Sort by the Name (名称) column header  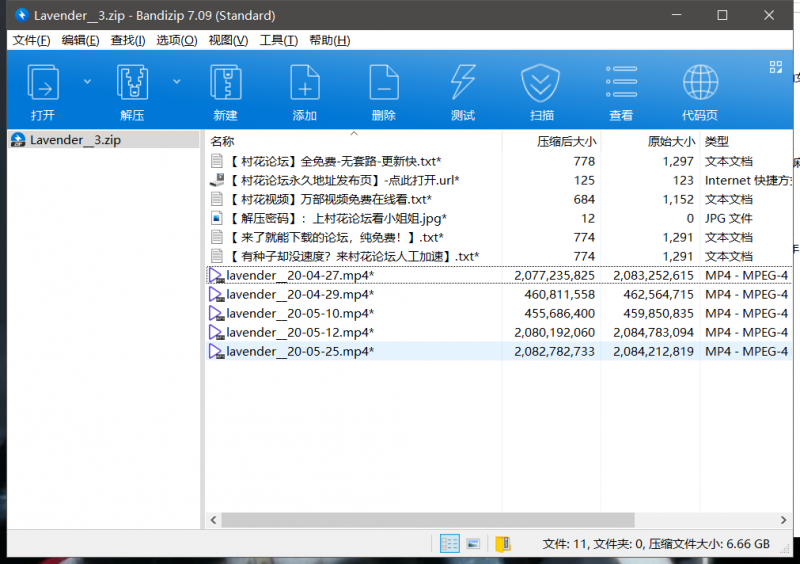tap(223, 141)
